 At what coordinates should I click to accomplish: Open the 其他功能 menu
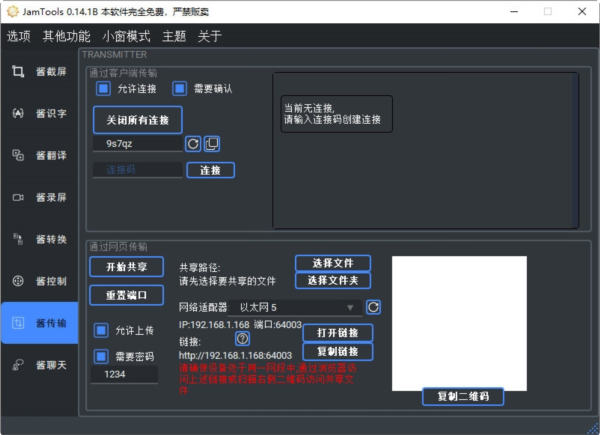[66, 36]
